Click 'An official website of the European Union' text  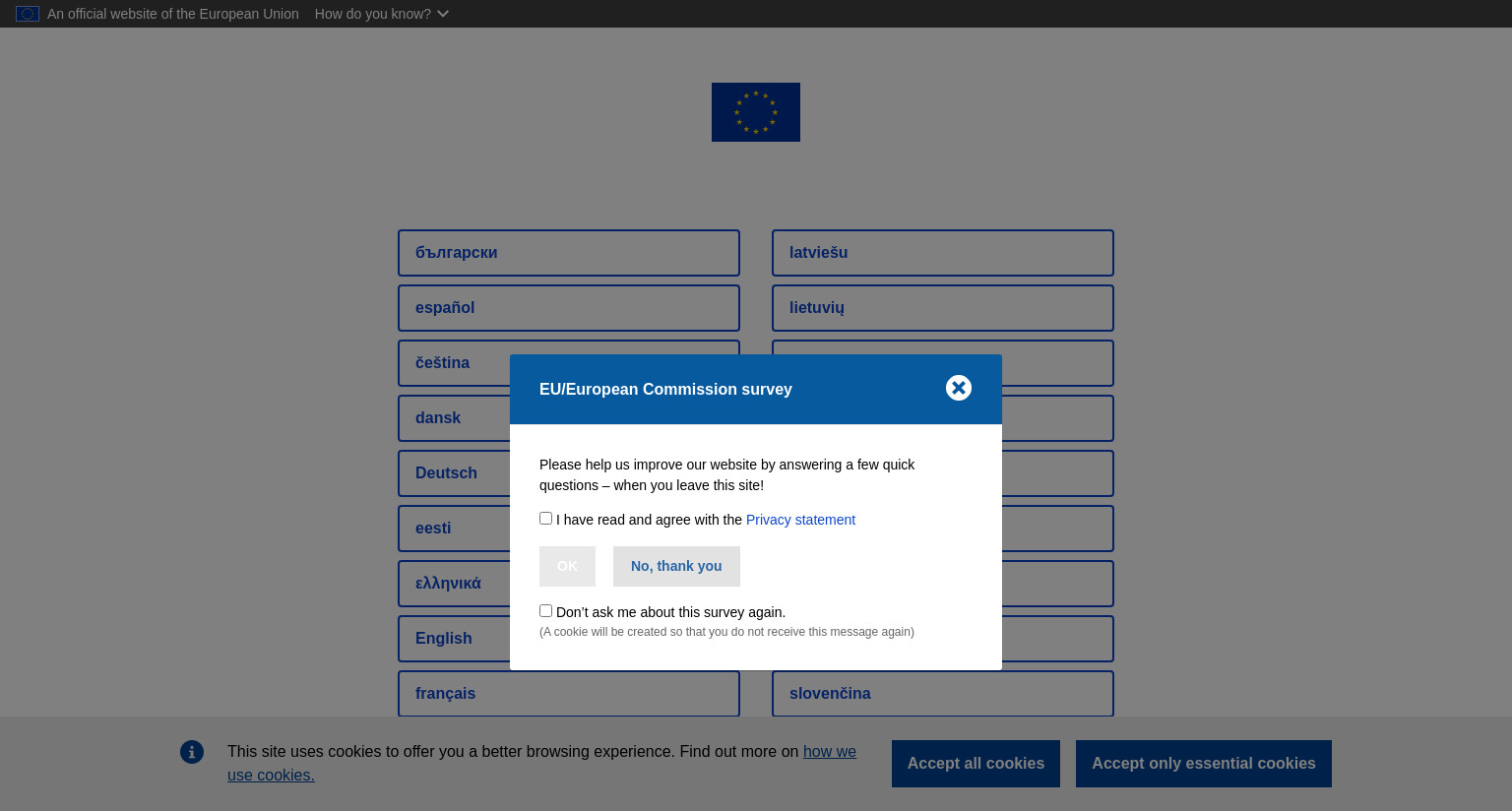173,14
